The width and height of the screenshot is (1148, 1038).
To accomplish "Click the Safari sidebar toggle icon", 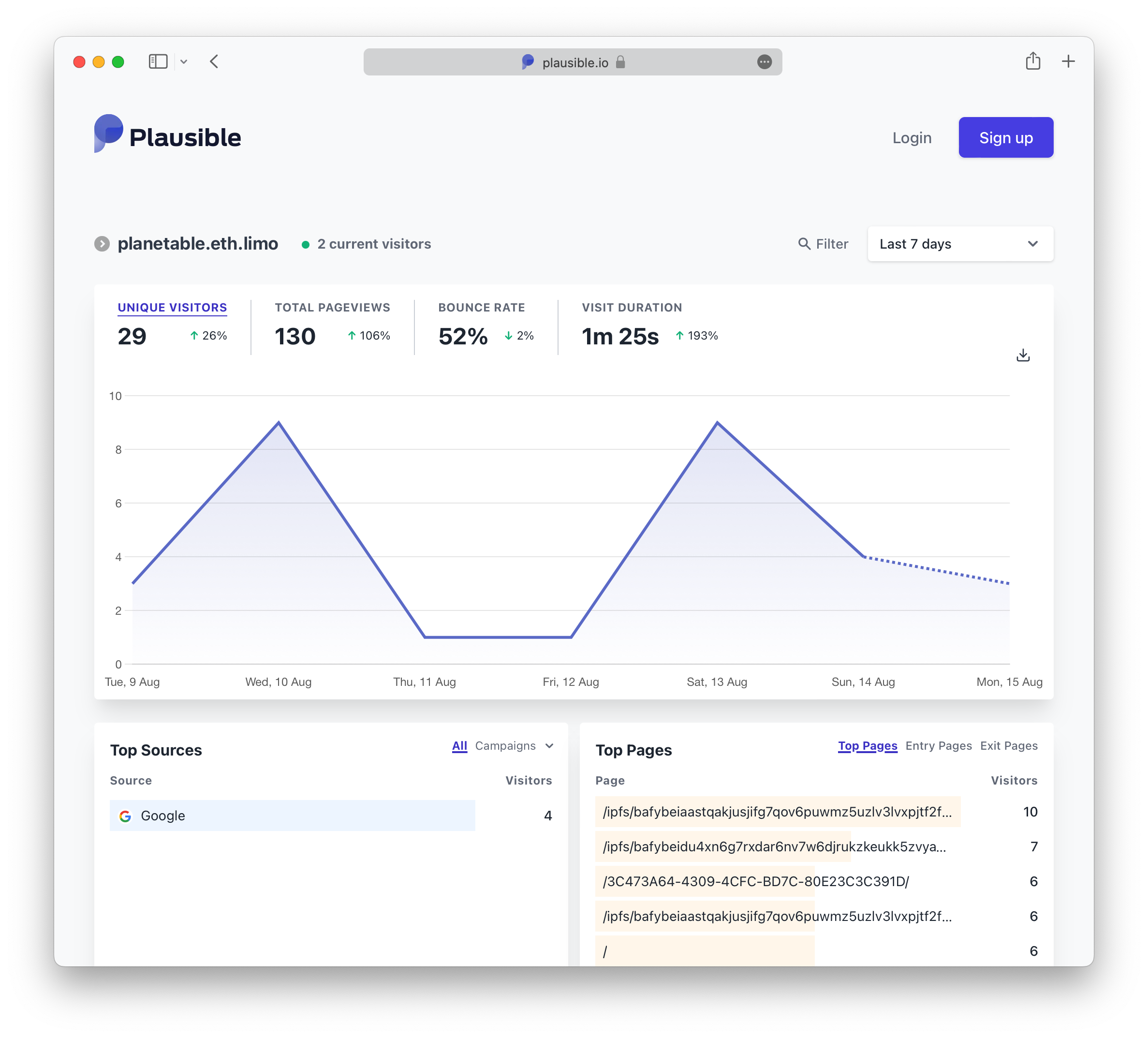I will [158, 61].
